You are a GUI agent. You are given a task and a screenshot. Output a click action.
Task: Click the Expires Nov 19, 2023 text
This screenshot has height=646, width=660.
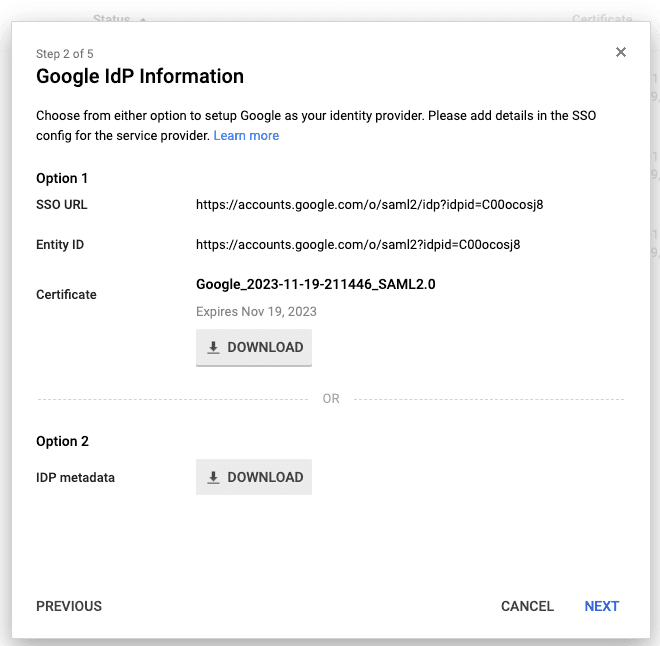coord(256,311)
